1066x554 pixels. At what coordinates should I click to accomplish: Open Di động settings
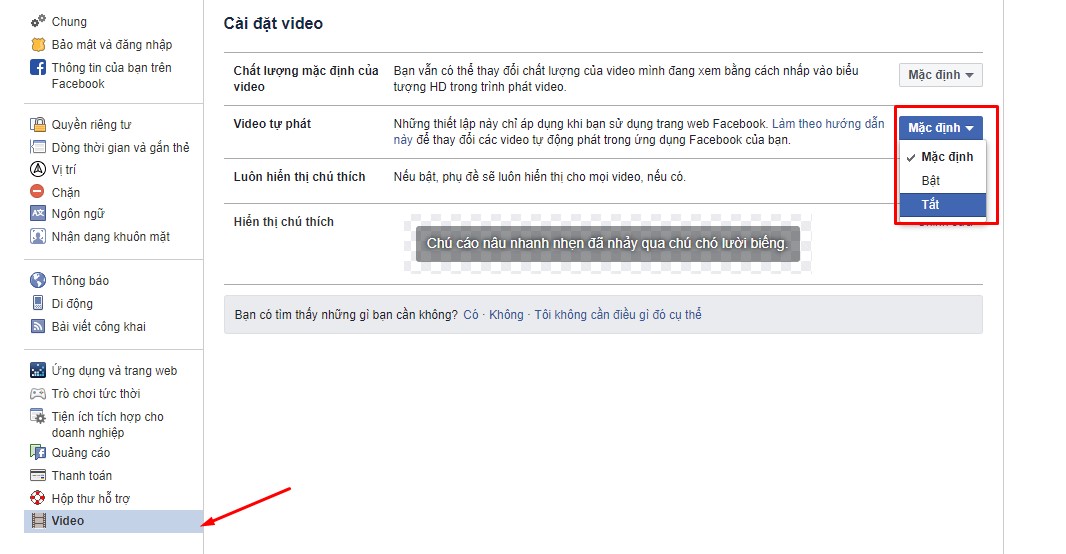[x=72, y=304]
